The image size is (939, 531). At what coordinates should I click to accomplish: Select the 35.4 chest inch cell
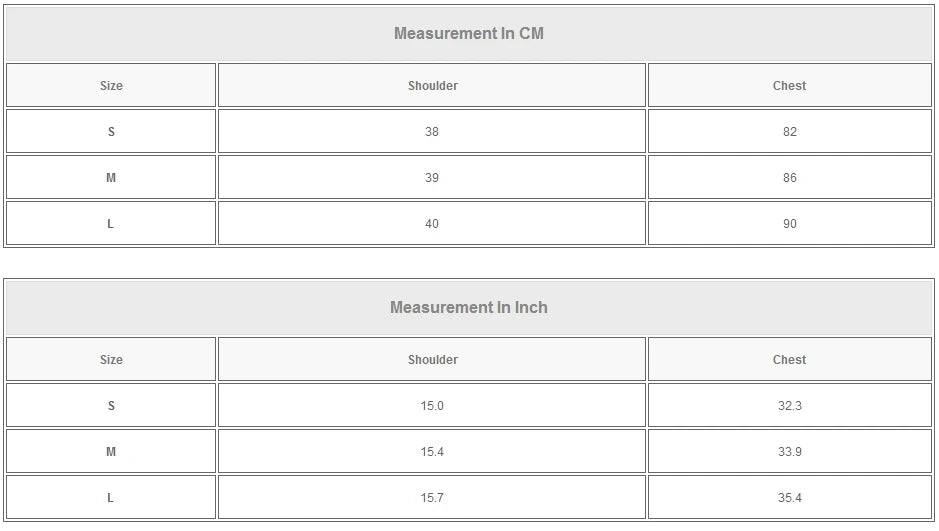click(x=789, y=498)
